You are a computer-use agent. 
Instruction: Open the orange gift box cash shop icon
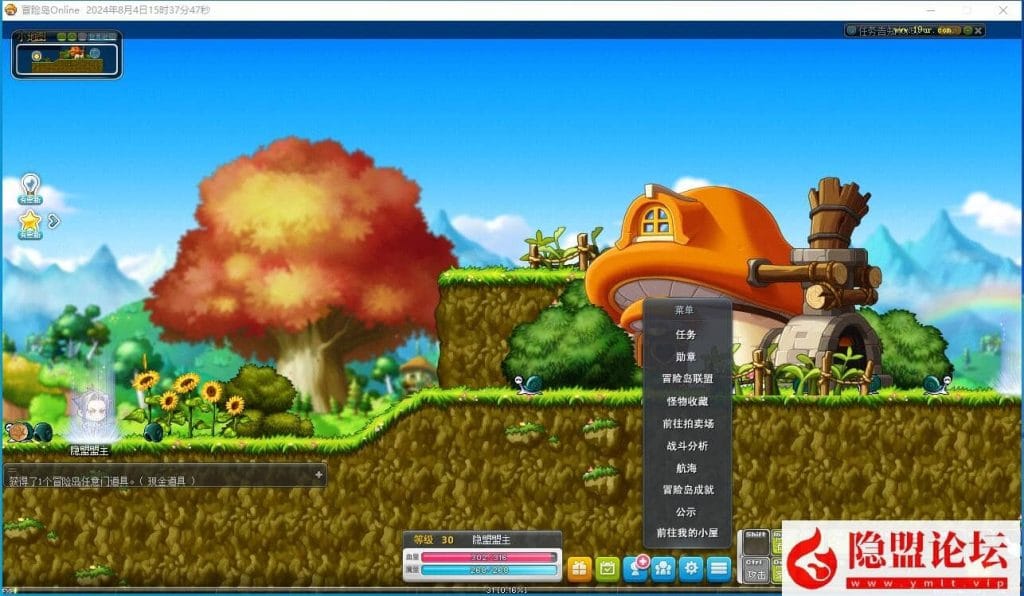pos(579,569)
